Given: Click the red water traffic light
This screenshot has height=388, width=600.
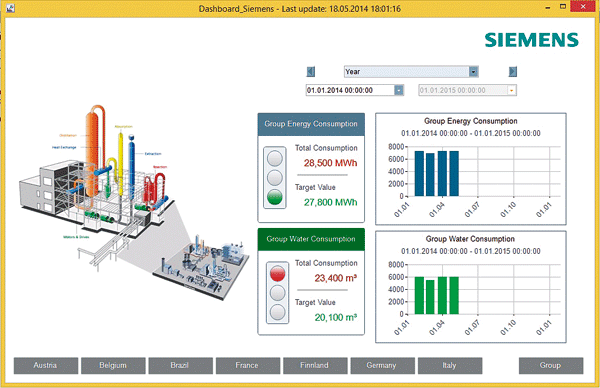Looking at the screenshot, I should [x=277, y=274].
